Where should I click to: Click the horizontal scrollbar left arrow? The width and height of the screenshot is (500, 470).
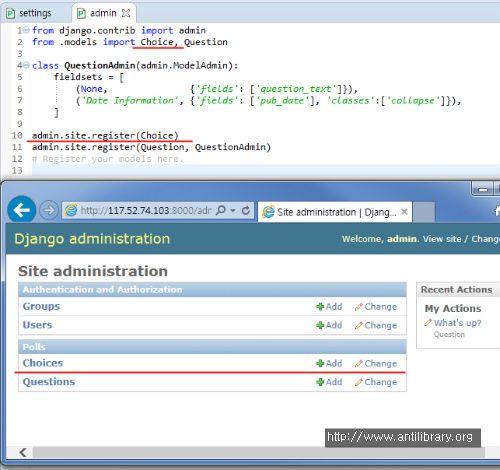coord(23,452)
